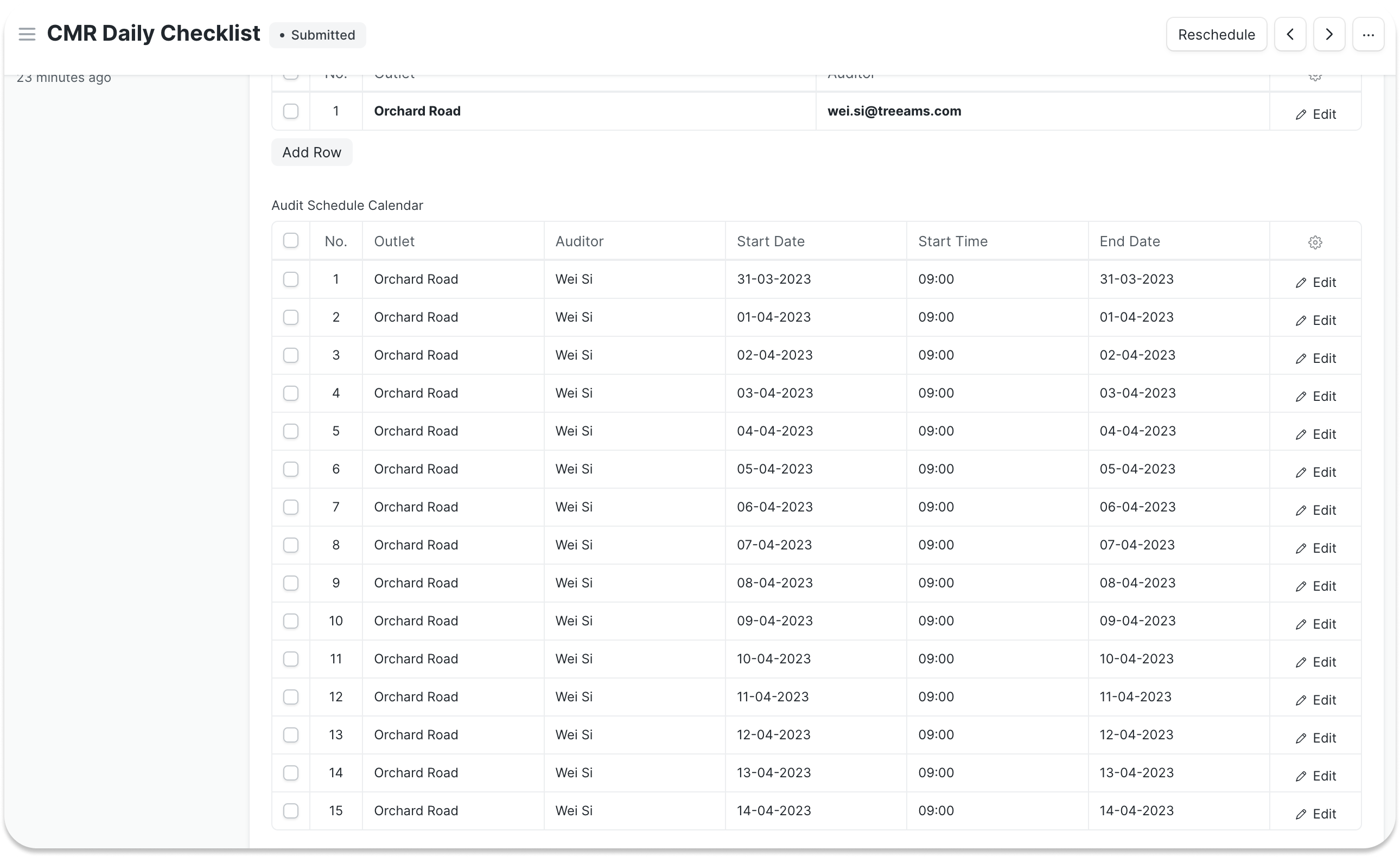Viewport: 1400px width, 857px height.
Task: Select checkbox of schedule row number 6
Action: tap(291, 470)
